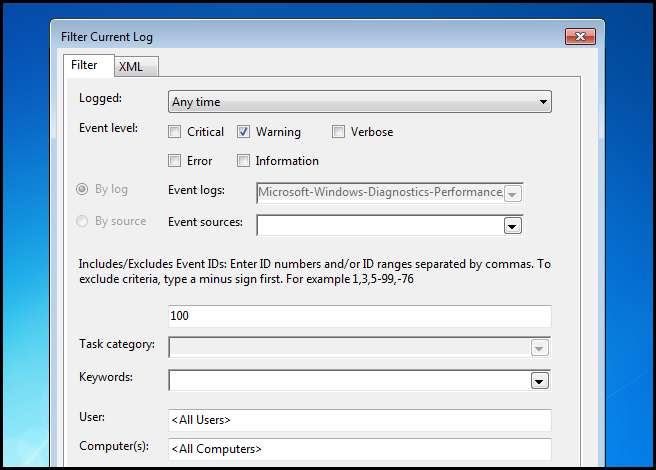
Task: Expand the Event logs dropdown arrow
Action: 512,194
